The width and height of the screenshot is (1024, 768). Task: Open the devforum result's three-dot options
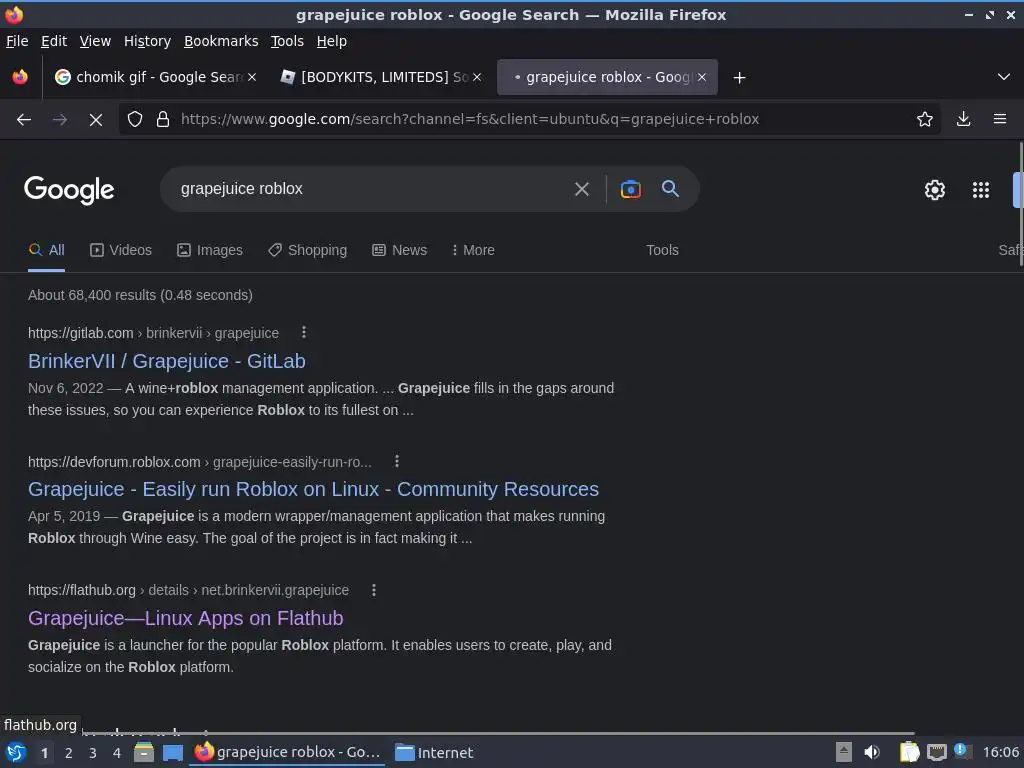point(396,462)
